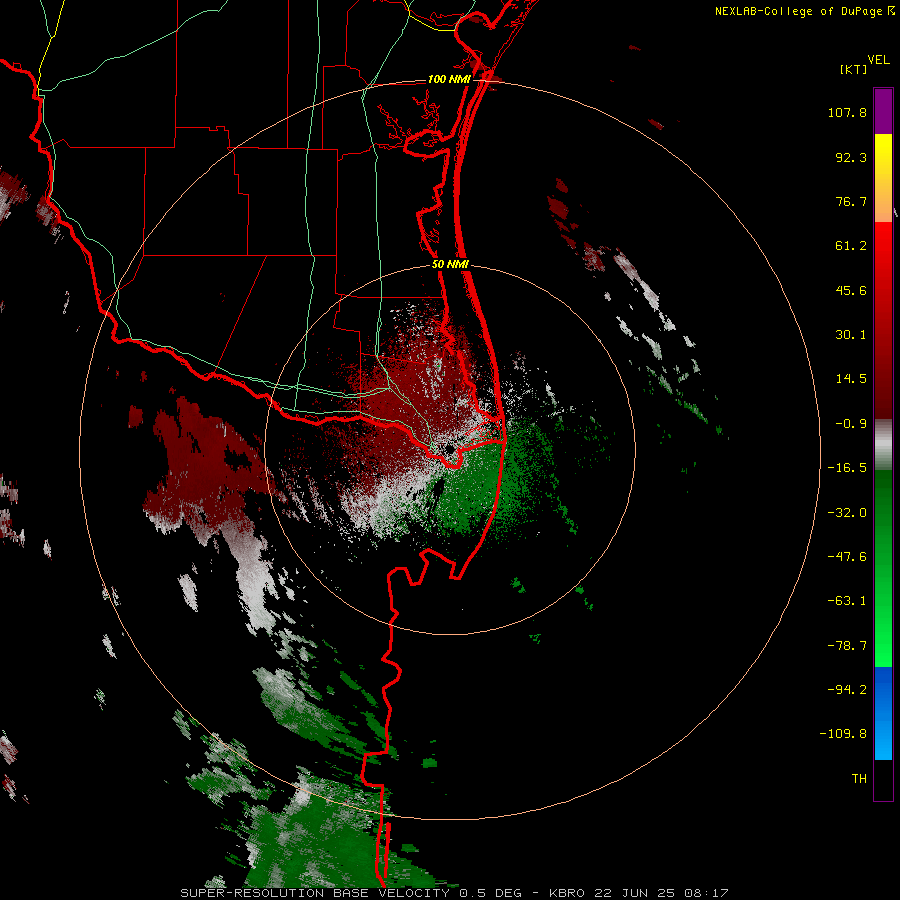This screenshot has height=900, width=900.
Task: Select the -94.2 legend value
Action: 847,690
